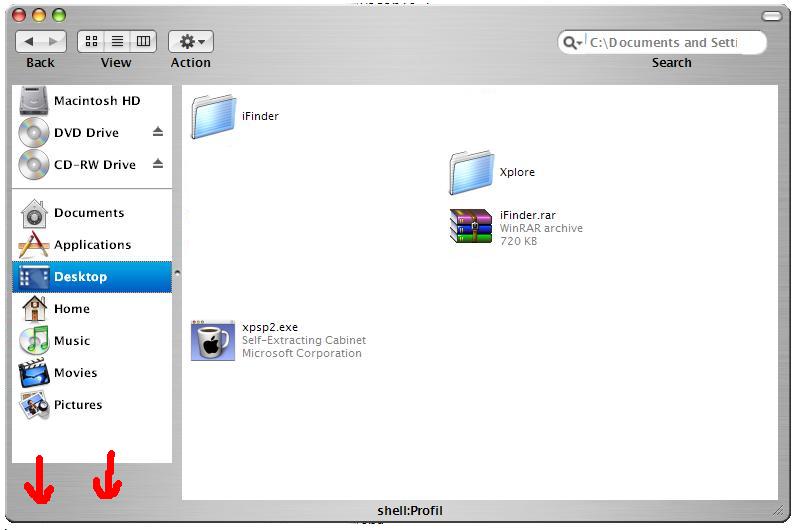Select the iFinder folder icon

tap(213, 116)
